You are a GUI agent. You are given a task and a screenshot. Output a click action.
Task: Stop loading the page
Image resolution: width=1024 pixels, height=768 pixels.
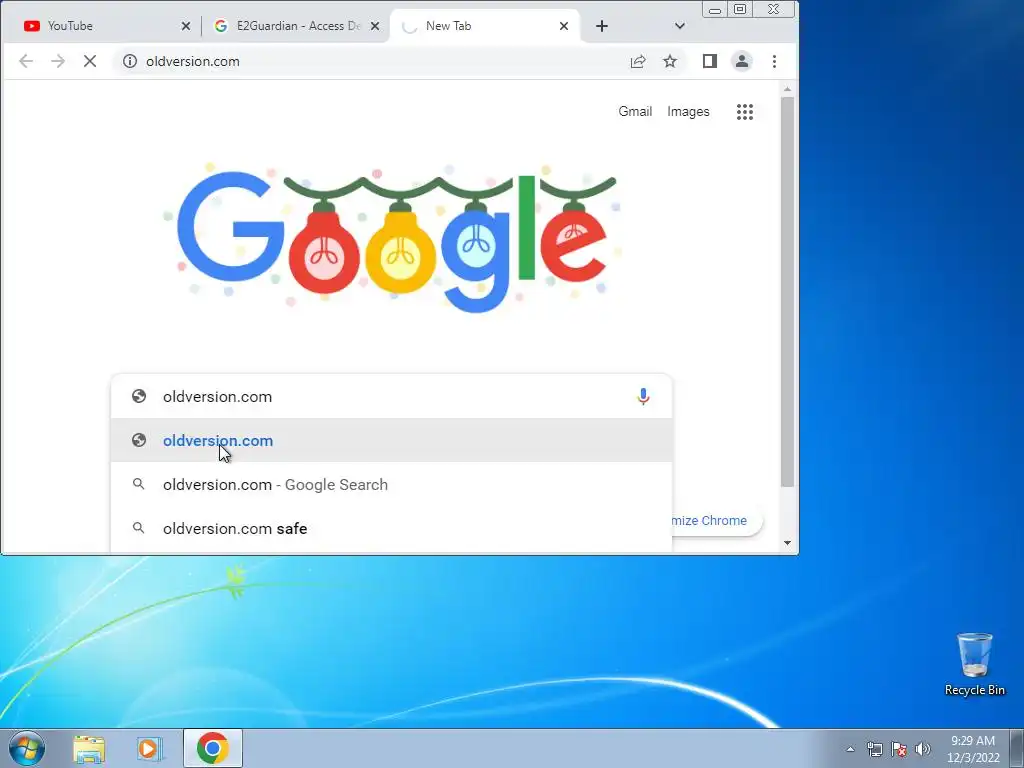90,61
